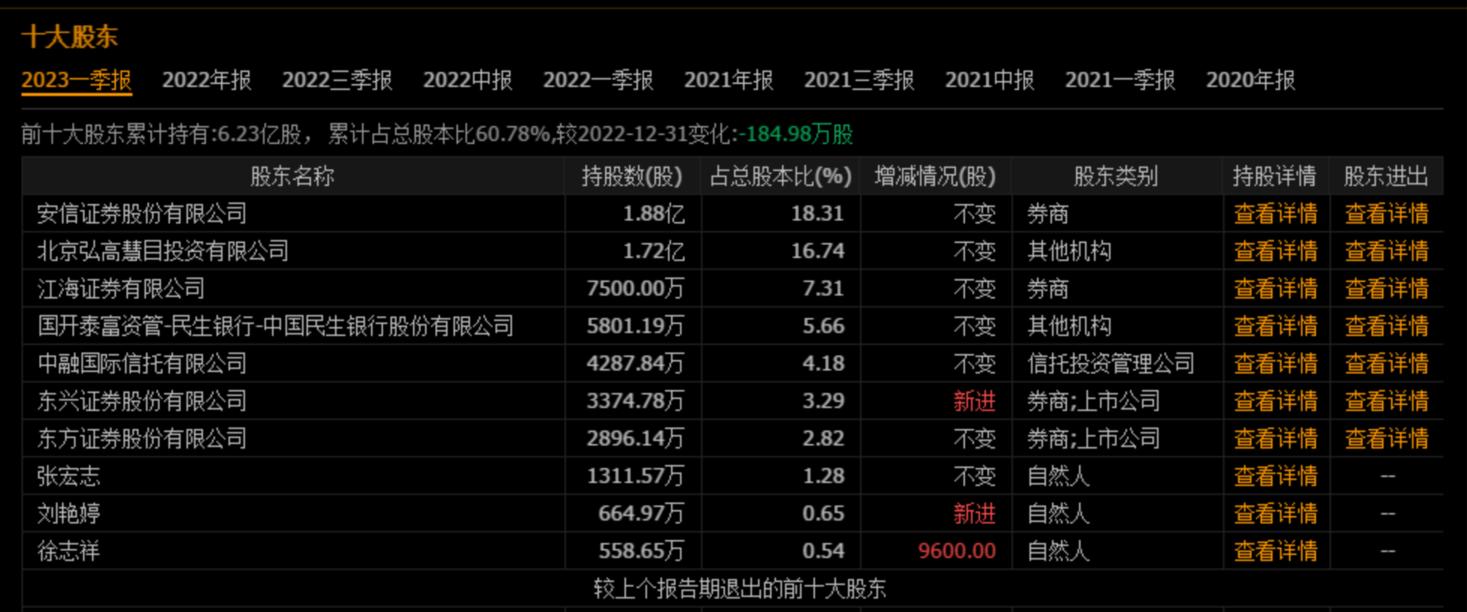This screenshot has height=612, width=1467.
Task: View 股东进出 for 东方证券股份有限公司
Action: [1386, 439]
